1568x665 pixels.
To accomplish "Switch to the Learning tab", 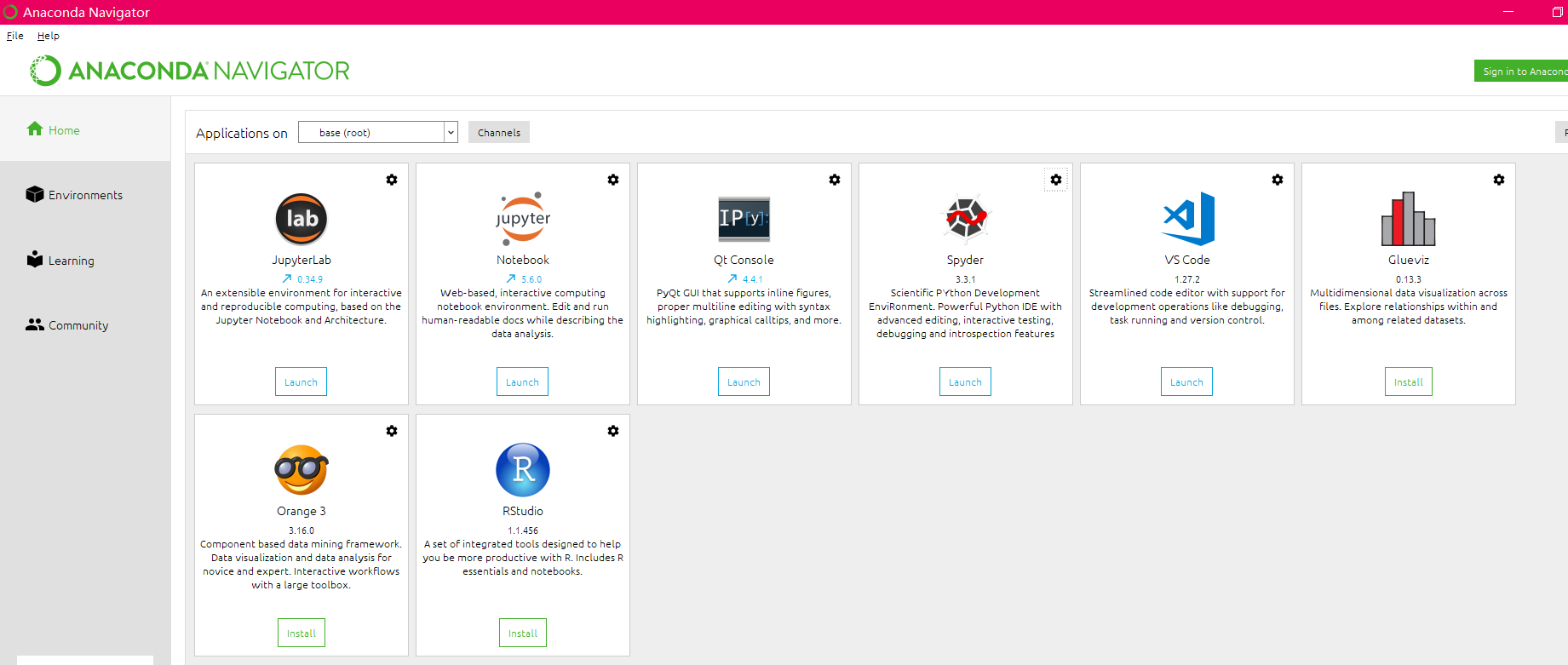I will tap(85, 261).
